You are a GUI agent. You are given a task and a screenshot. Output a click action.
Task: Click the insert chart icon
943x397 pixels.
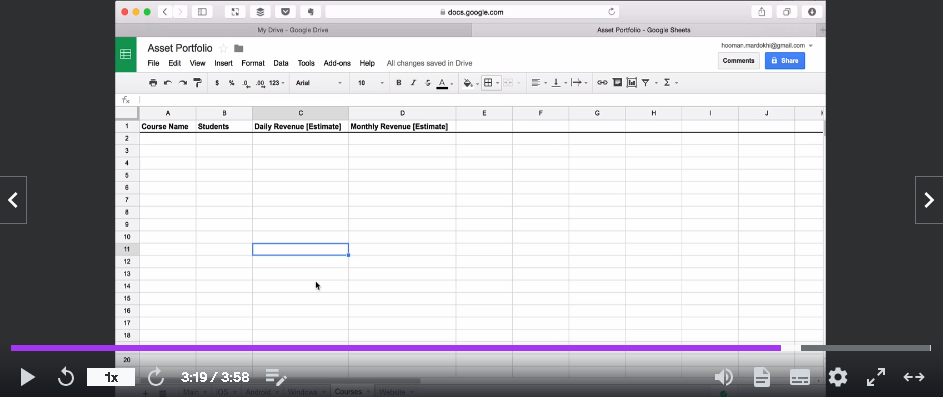point(631,83)
